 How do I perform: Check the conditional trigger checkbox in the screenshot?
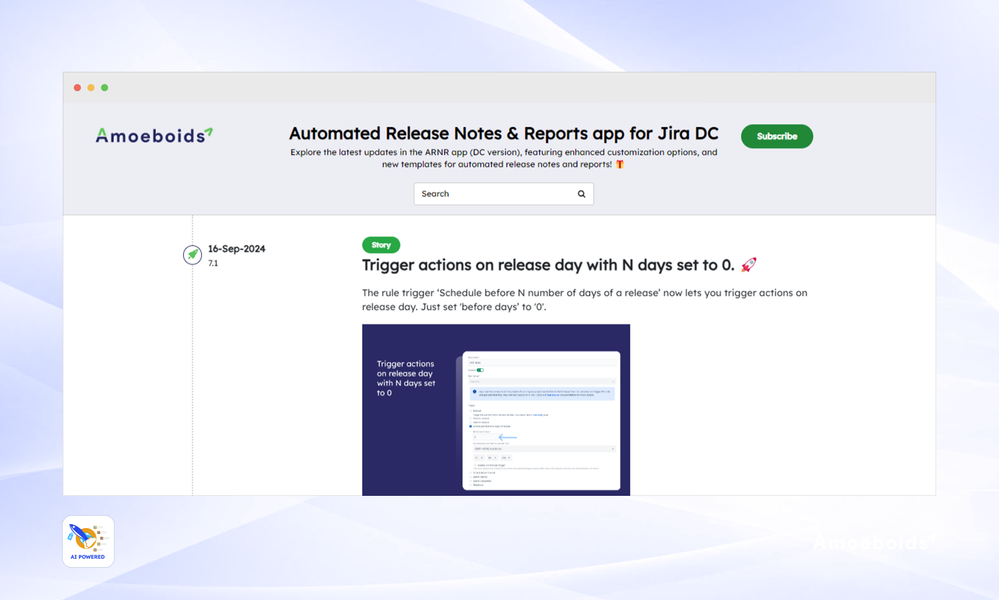coord(473,465)
